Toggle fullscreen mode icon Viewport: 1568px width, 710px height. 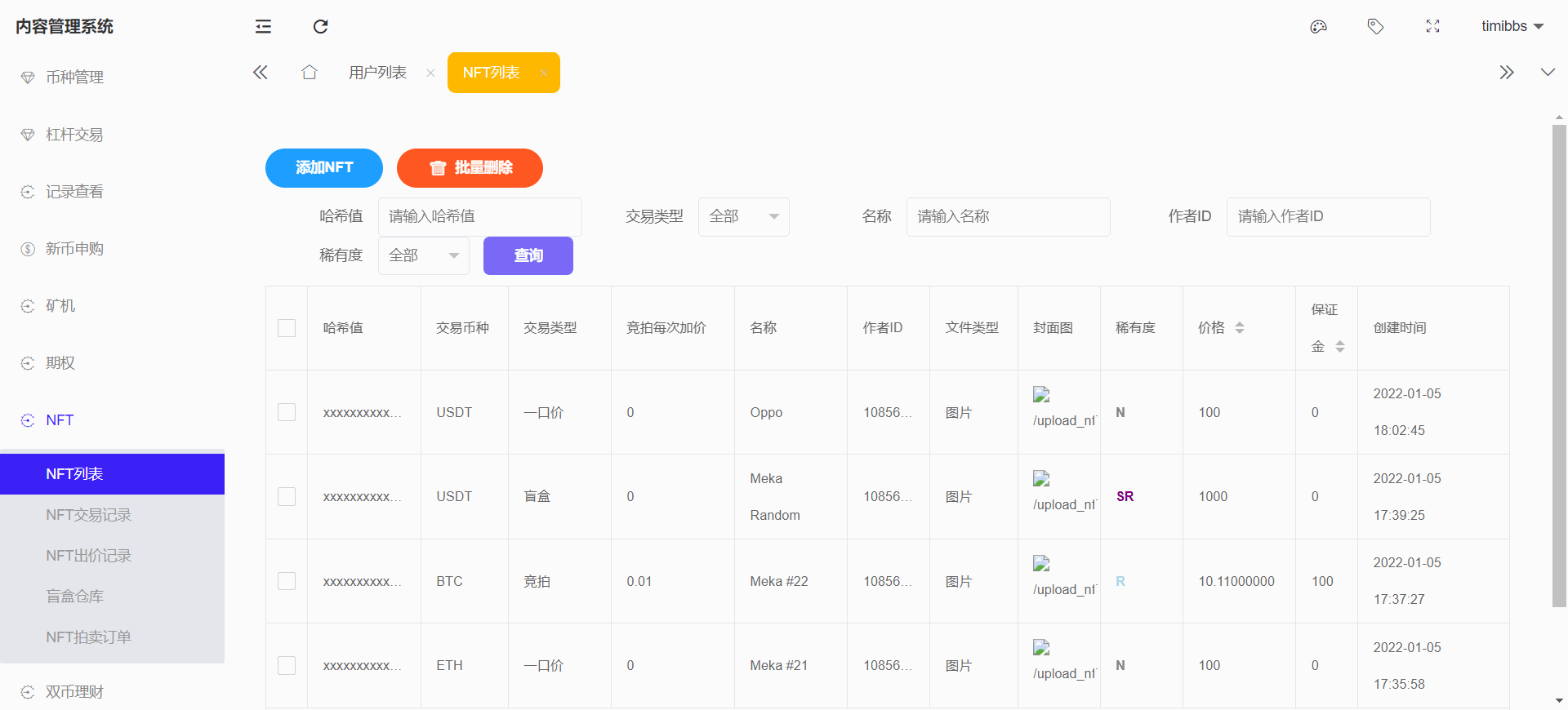tap(1432, 27)
